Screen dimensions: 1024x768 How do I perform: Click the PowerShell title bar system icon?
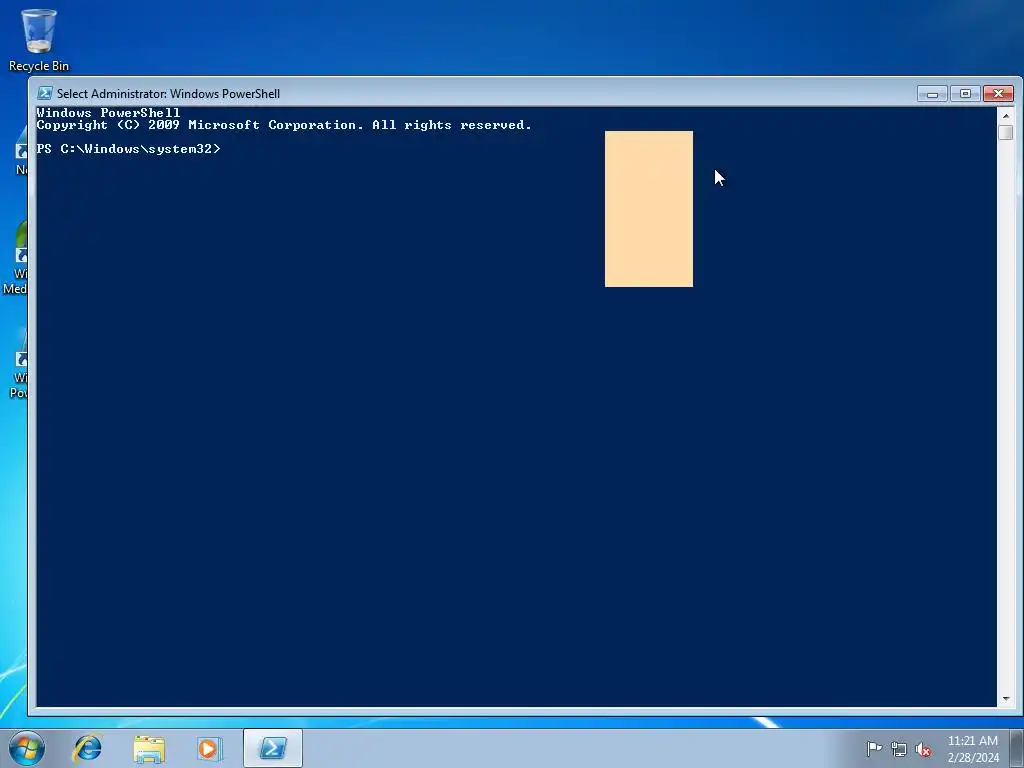44,93
